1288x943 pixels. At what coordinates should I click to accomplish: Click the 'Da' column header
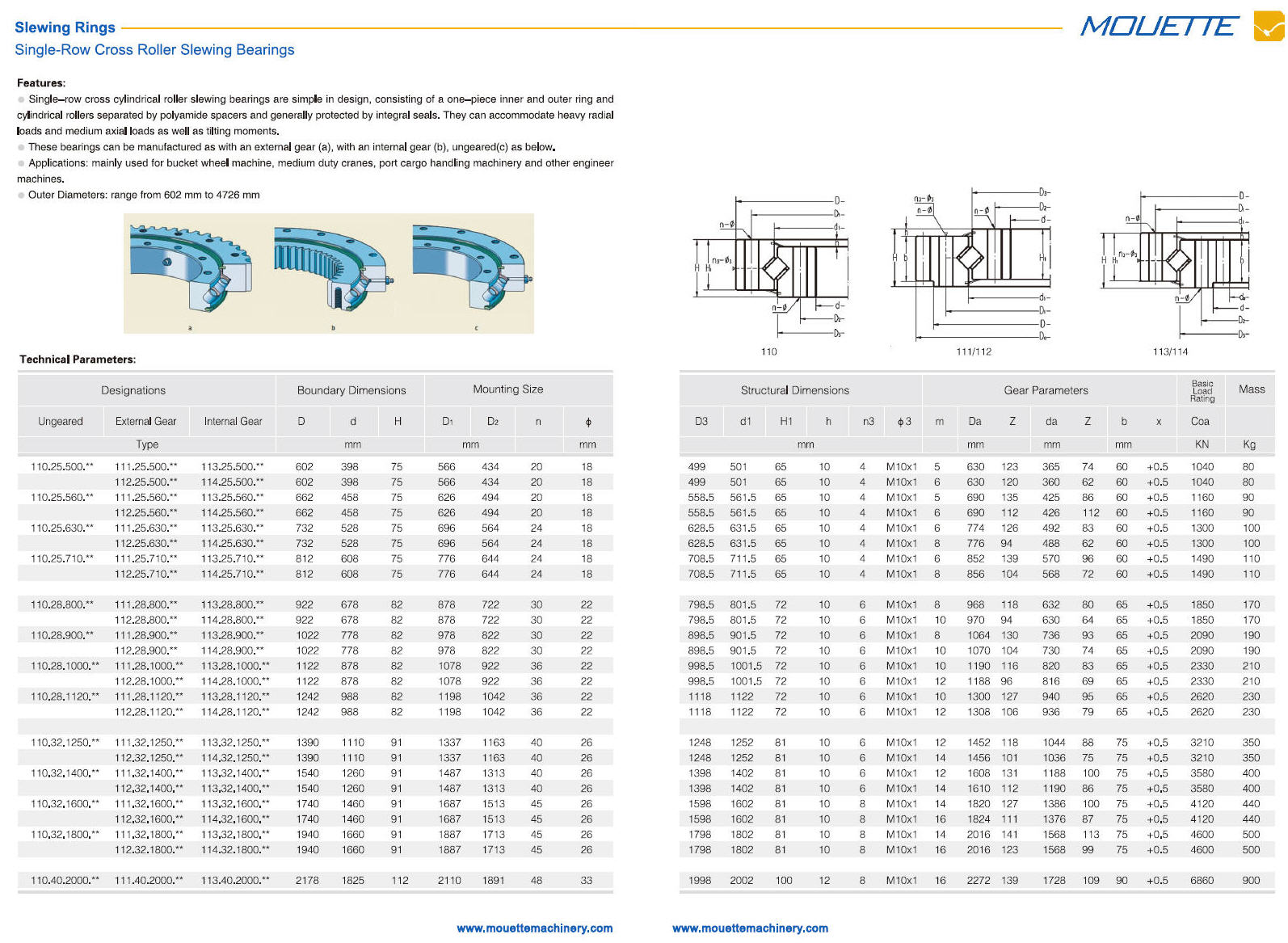[975, 422]
